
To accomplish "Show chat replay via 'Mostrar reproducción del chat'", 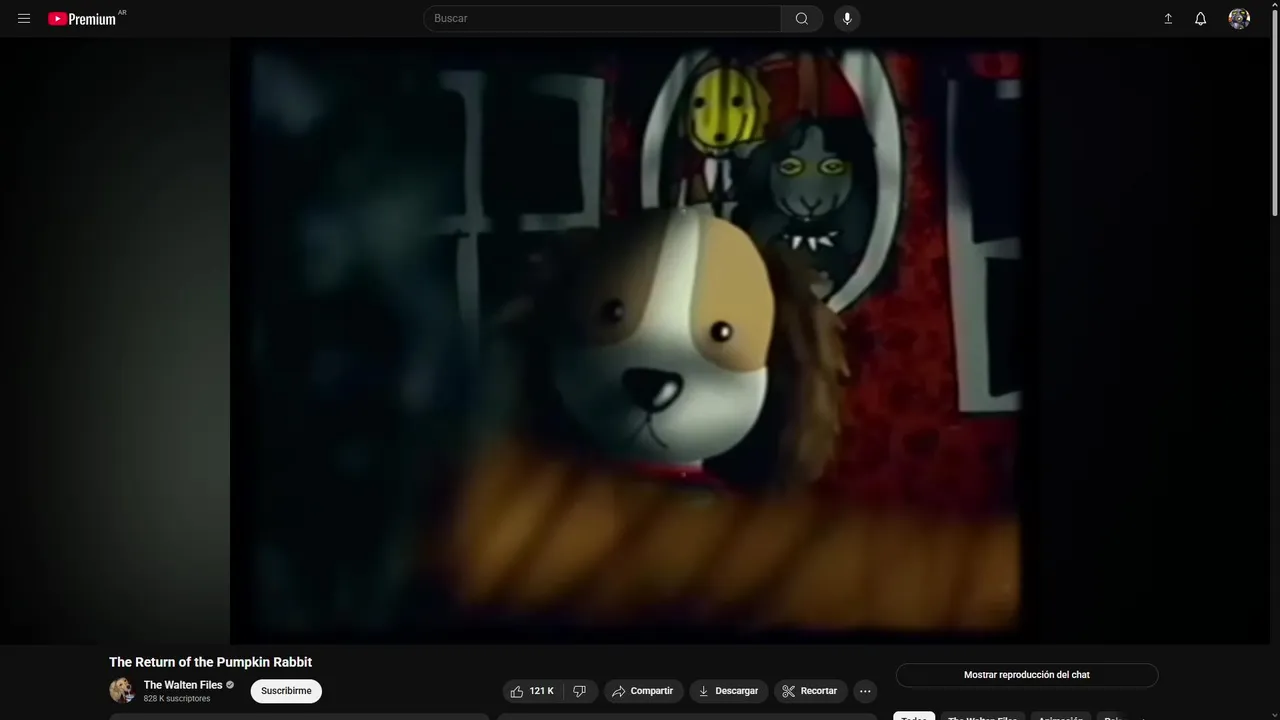I will click(1027, 675).
